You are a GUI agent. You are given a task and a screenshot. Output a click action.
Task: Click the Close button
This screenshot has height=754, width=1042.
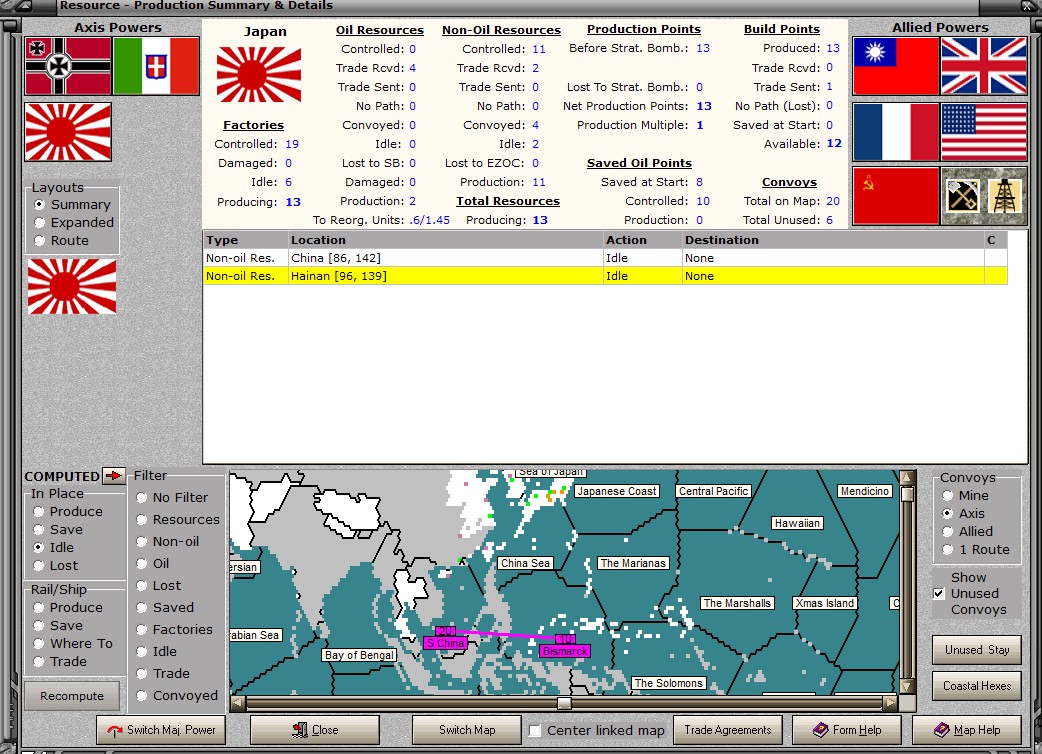(315, 730)
